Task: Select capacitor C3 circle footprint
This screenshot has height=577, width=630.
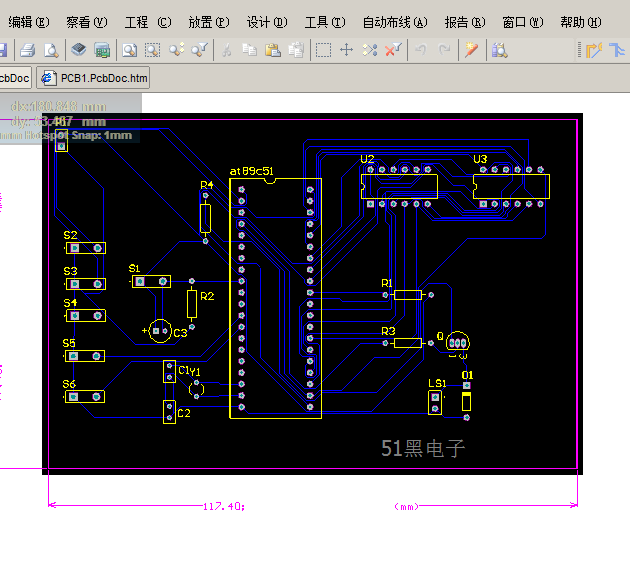Action: [160, 331]
